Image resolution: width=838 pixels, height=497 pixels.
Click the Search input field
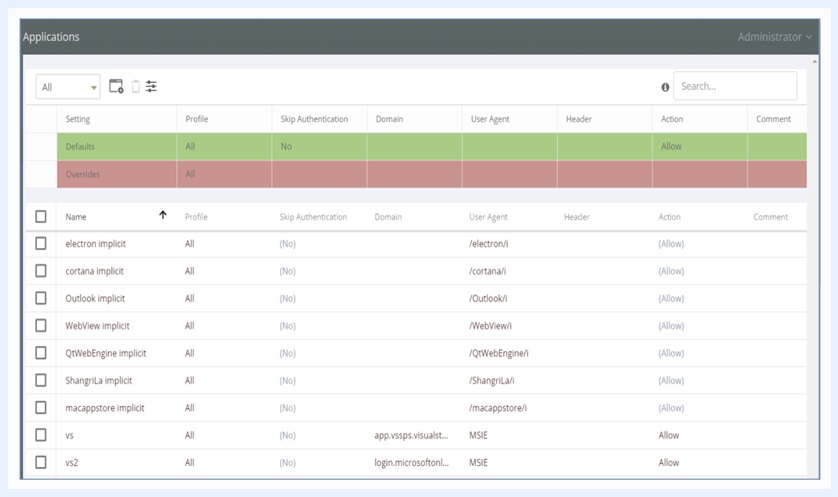coord(735,86)
